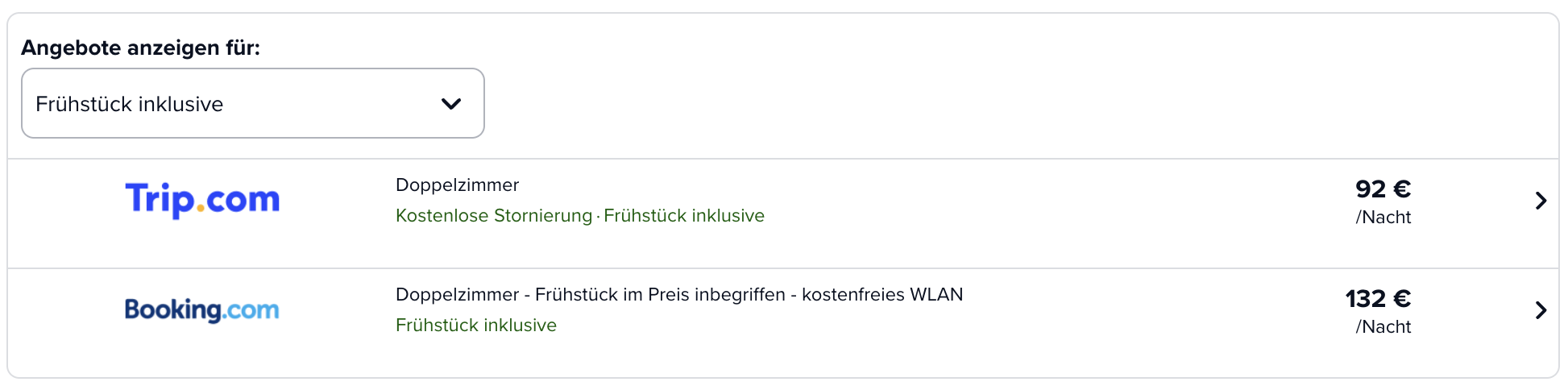This screenshot has height=390, width=1568.
Task: Click /Nacht under the 132 € price
Action: [x=1383, y=327]
